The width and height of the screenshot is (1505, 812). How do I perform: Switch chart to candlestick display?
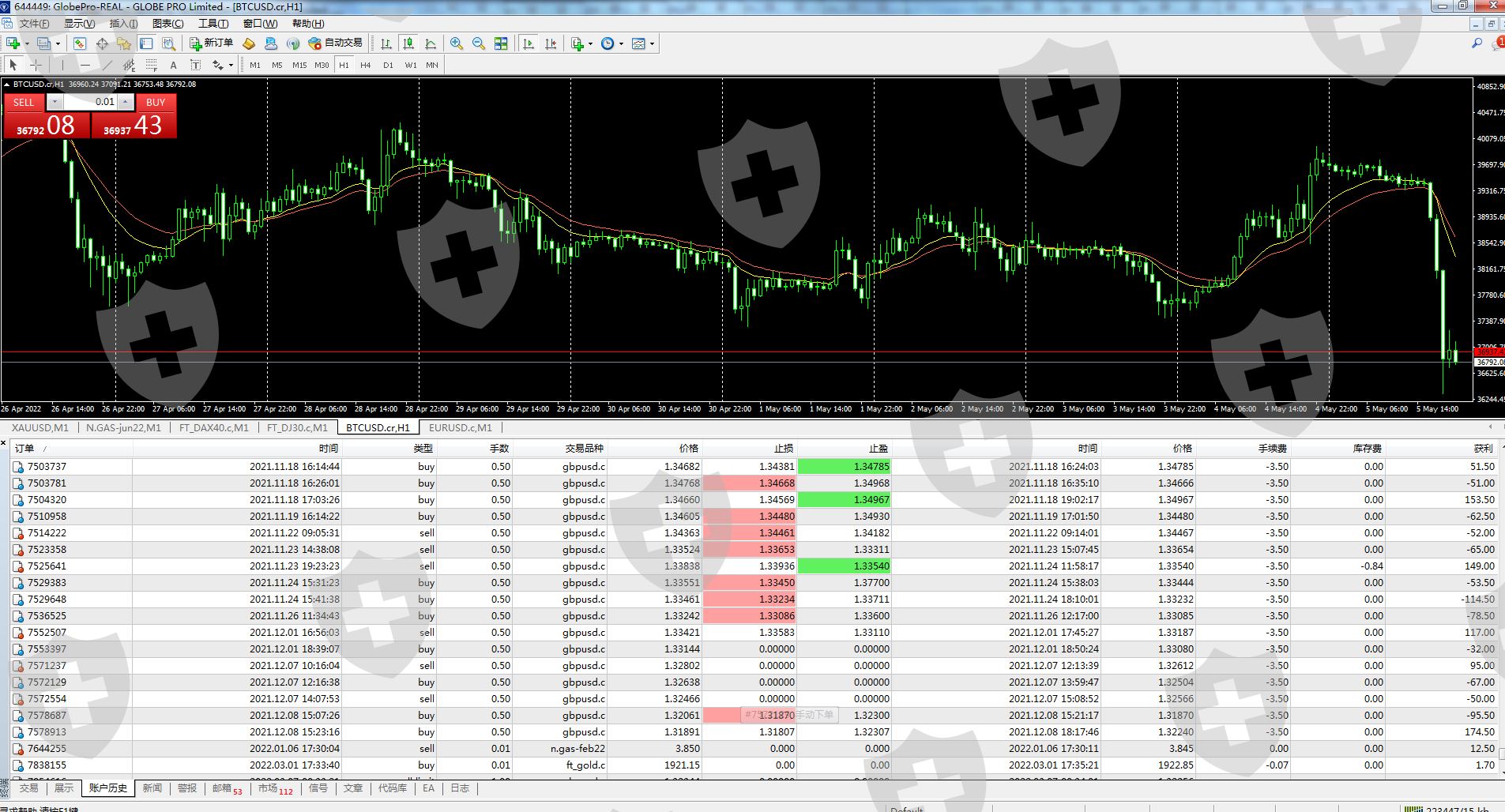tap(408, 43)
